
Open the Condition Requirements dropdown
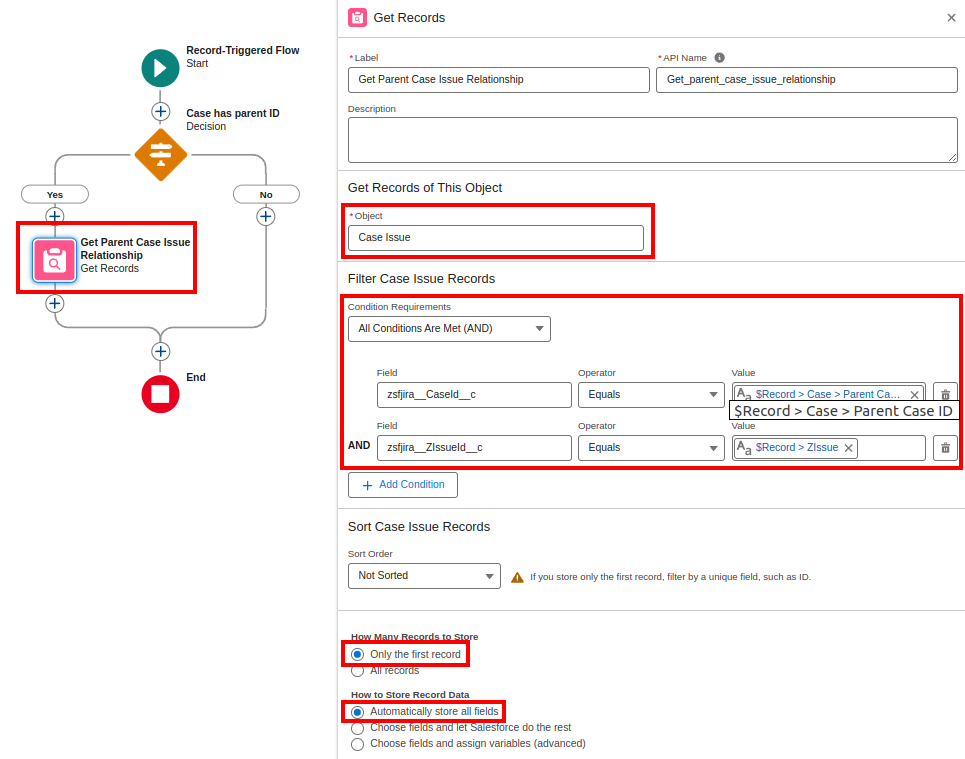449,328
